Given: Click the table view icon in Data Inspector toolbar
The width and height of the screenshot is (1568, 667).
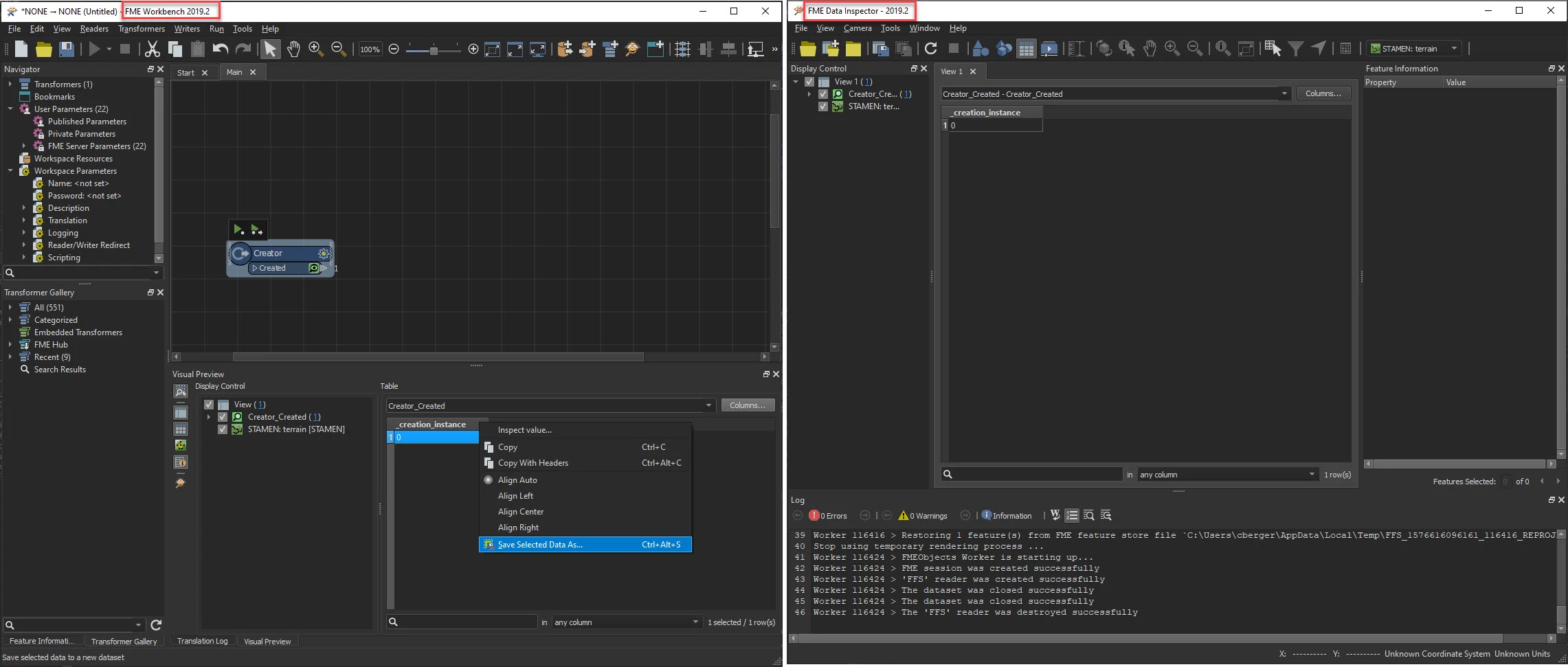Looking at the screenshot, I should coord(1026,49).
